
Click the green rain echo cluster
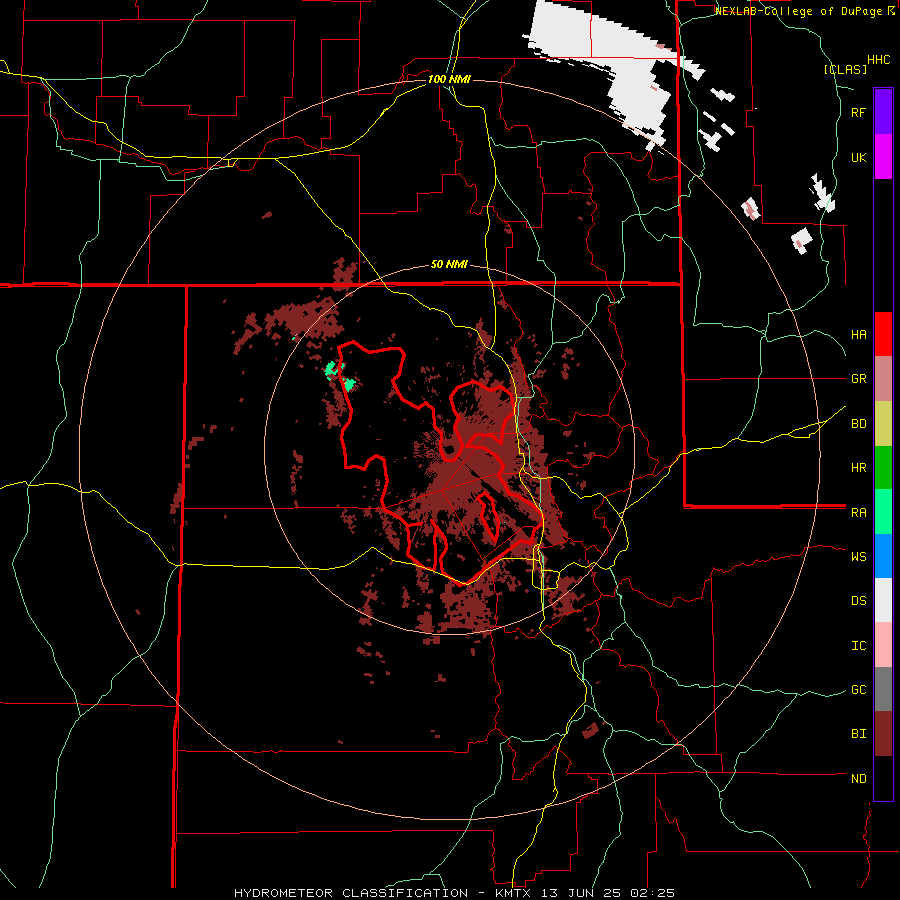coord(339,375)
